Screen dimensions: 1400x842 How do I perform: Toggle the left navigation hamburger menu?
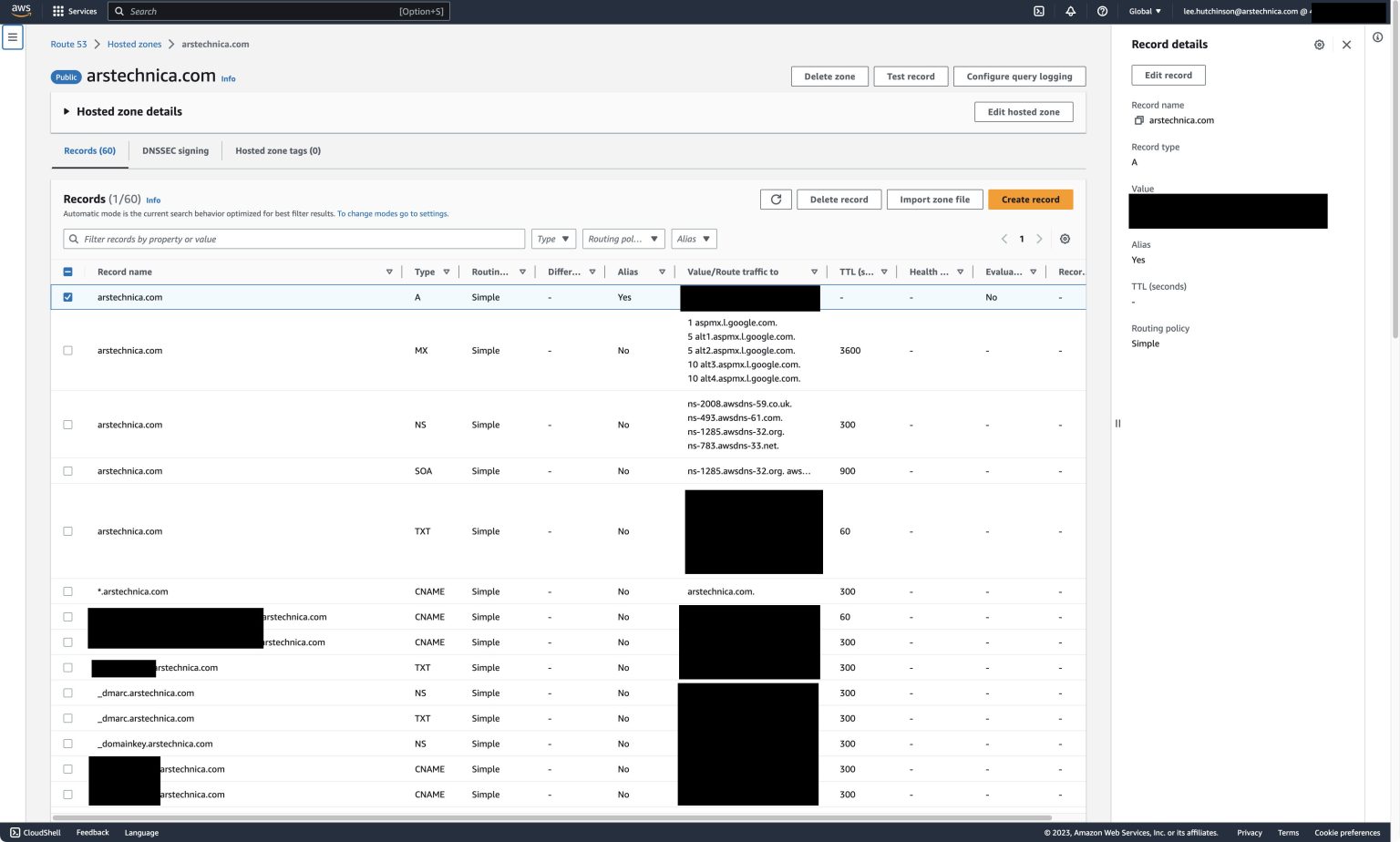pos(13,37)
